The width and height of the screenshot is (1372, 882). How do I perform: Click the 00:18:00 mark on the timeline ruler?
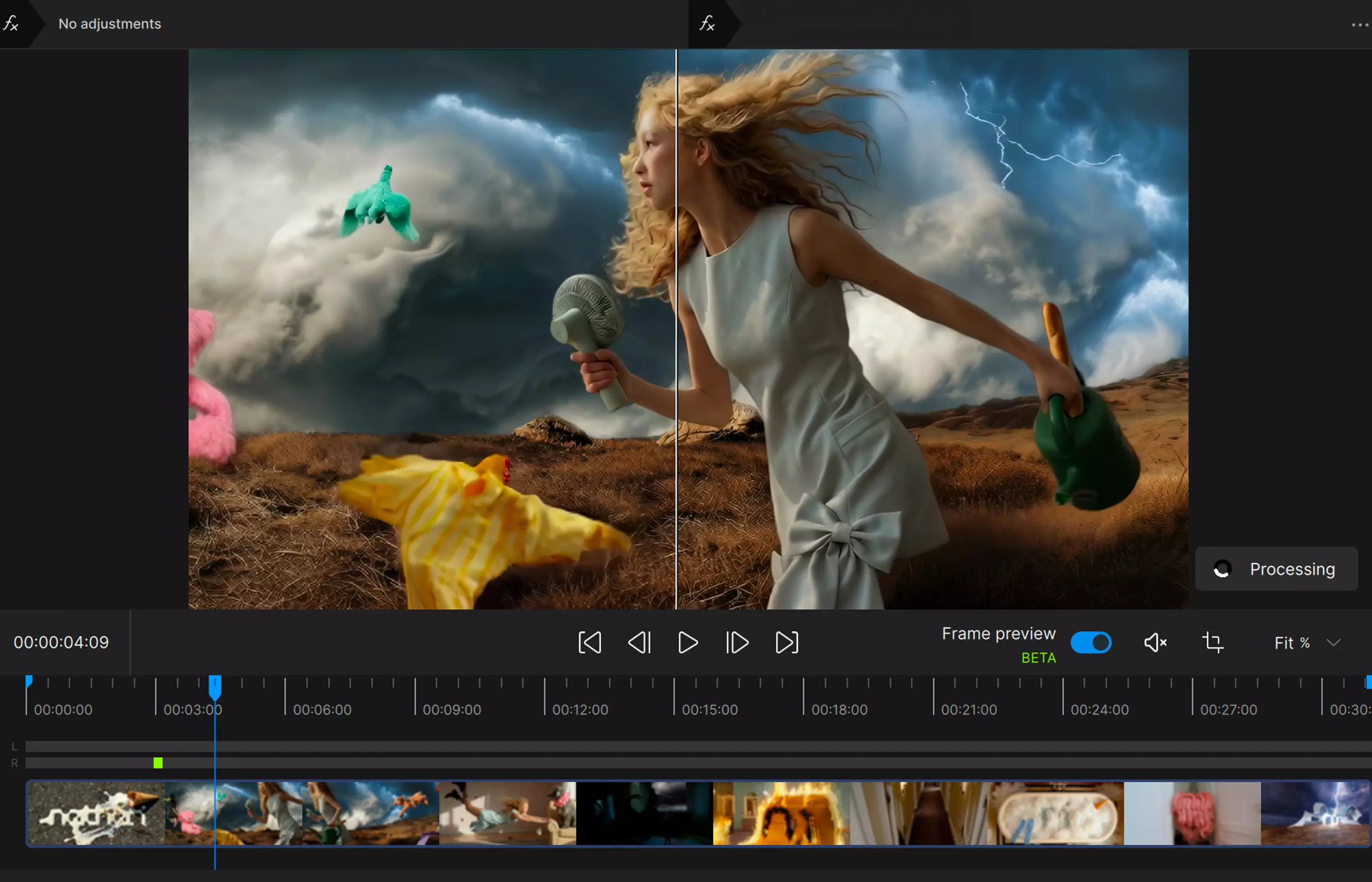839,710
